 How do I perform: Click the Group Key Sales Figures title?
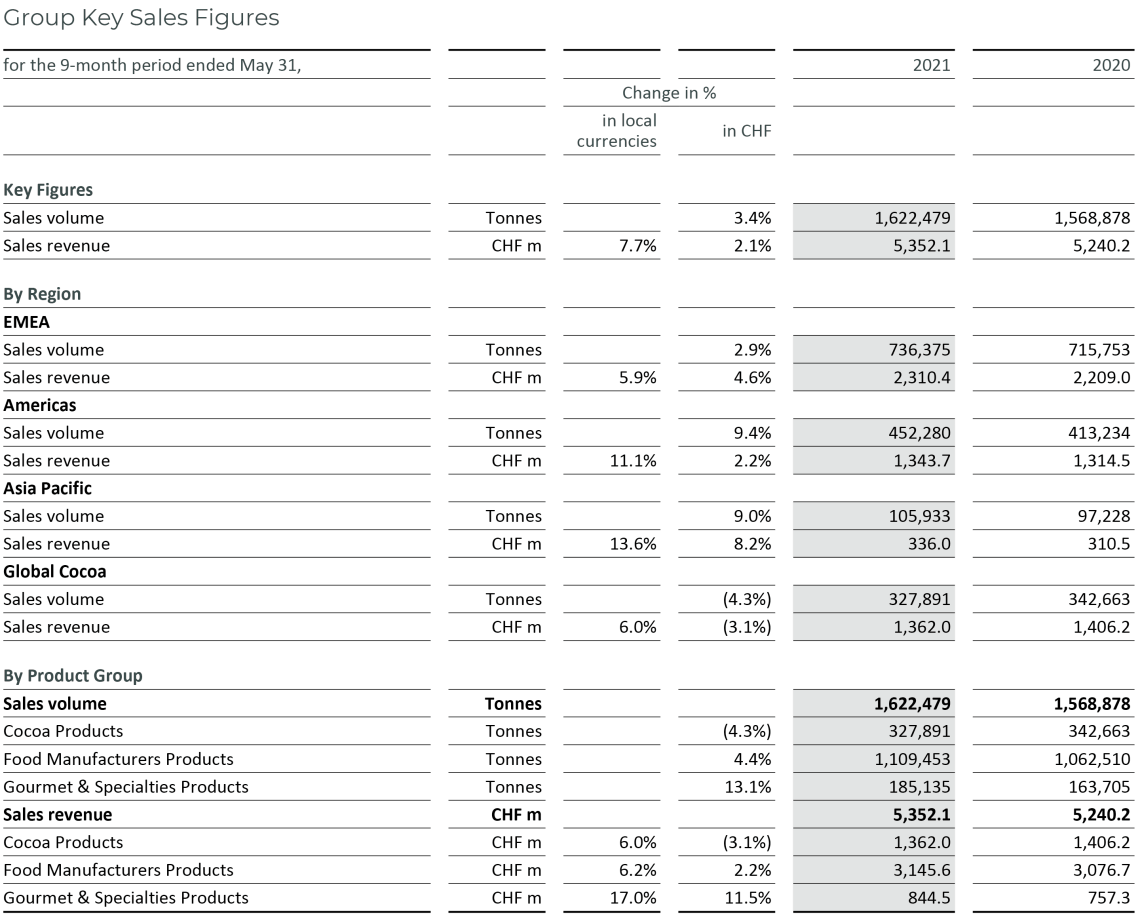[x=141, y=18]
